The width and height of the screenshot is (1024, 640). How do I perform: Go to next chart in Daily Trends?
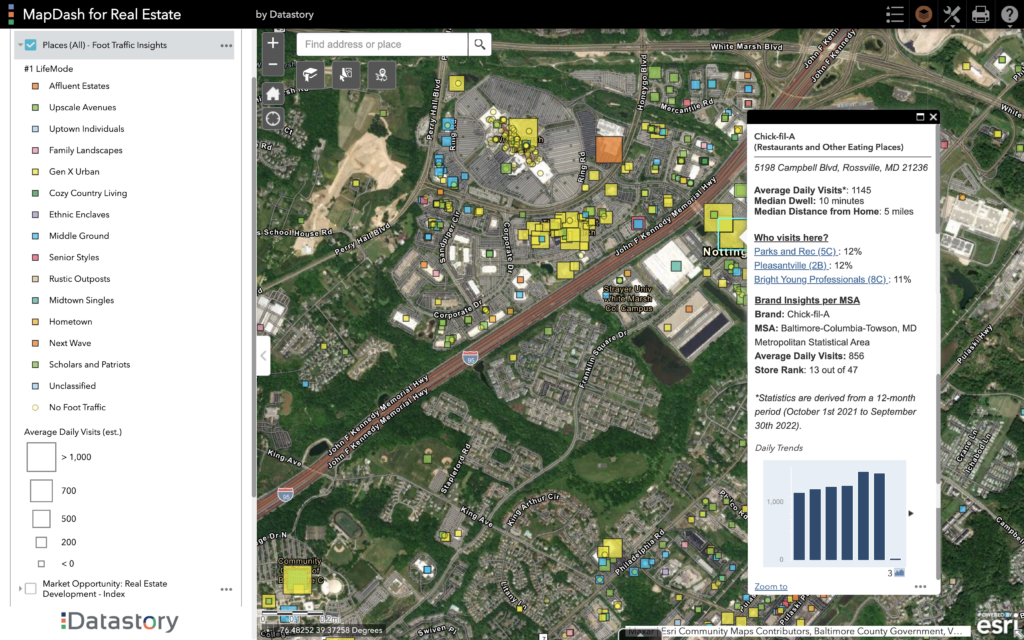click(x=911, y=513)
